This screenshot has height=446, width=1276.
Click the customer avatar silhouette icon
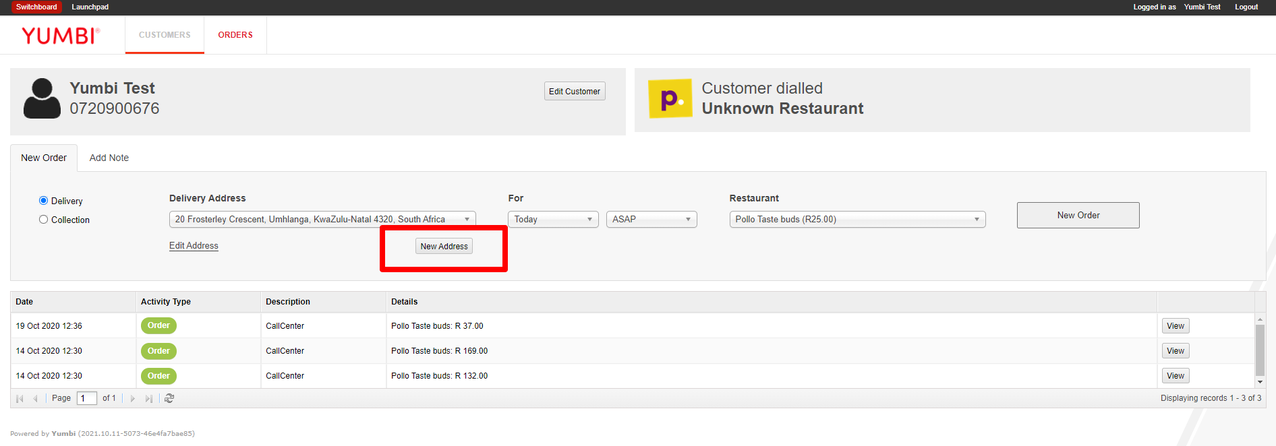41,99
